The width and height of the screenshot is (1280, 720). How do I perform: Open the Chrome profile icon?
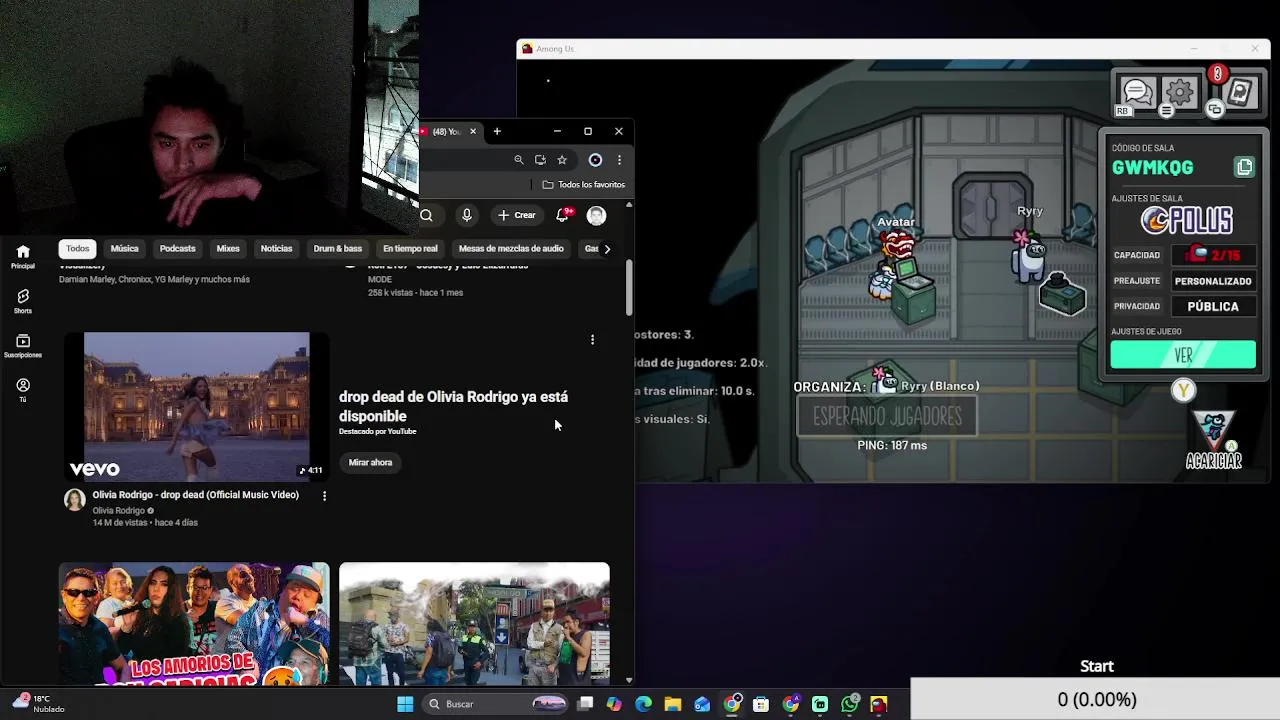(x=595, y=160)
